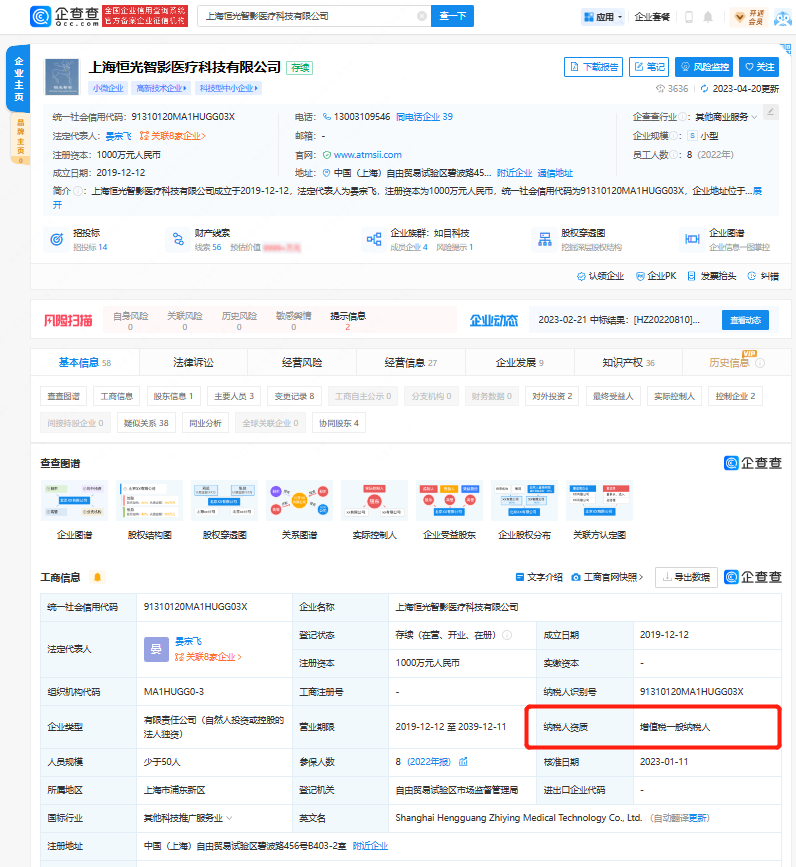Open the notification bell in header

pos(708,17)
